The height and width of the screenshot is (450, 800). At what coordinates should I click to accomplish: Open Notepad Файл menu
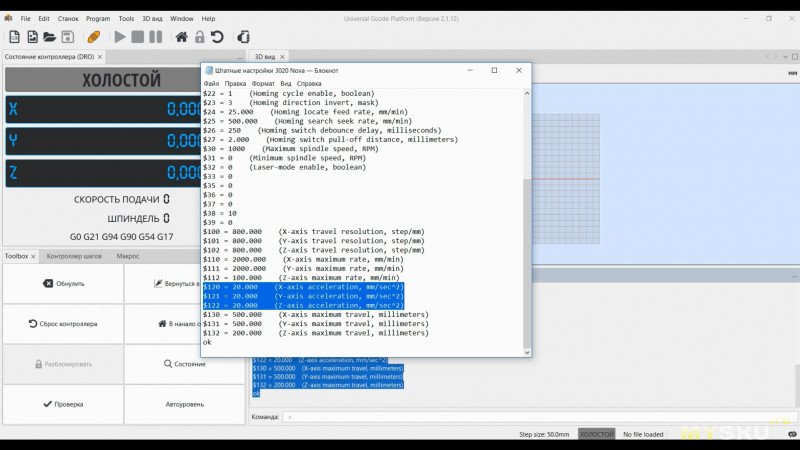pos(211,83)
